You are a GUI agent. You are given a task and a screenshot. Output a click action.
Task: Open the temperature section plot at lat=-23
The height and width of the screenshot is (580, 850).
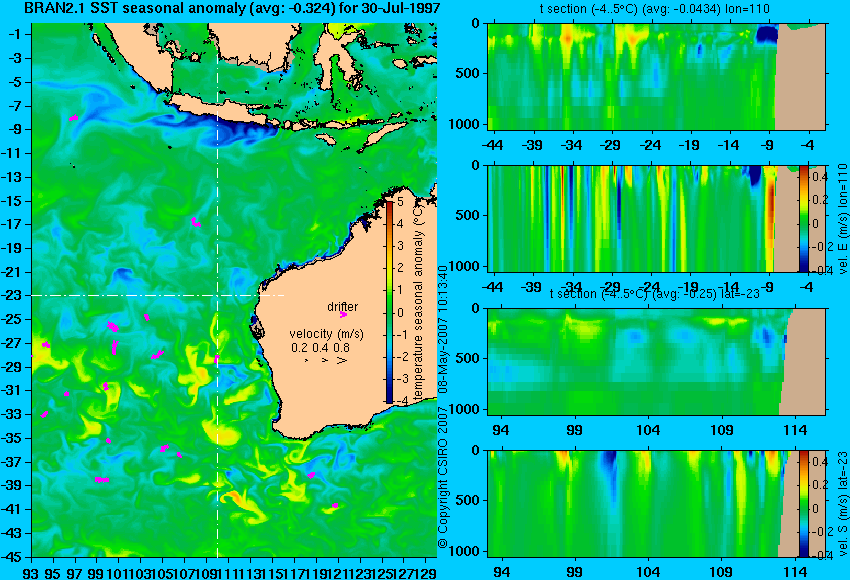coord(656,362)
